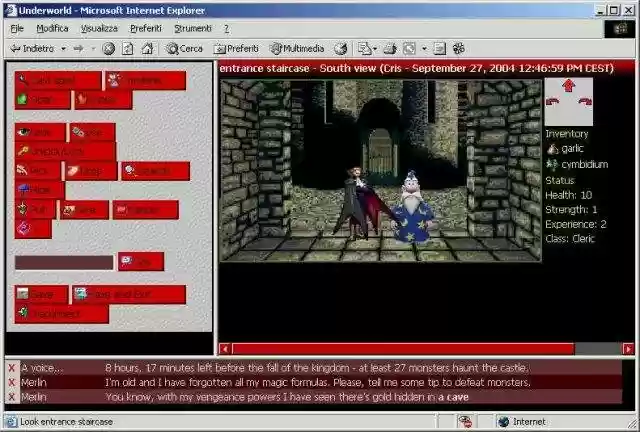Move forward with the red up arrow

click(x=569, y=85)
